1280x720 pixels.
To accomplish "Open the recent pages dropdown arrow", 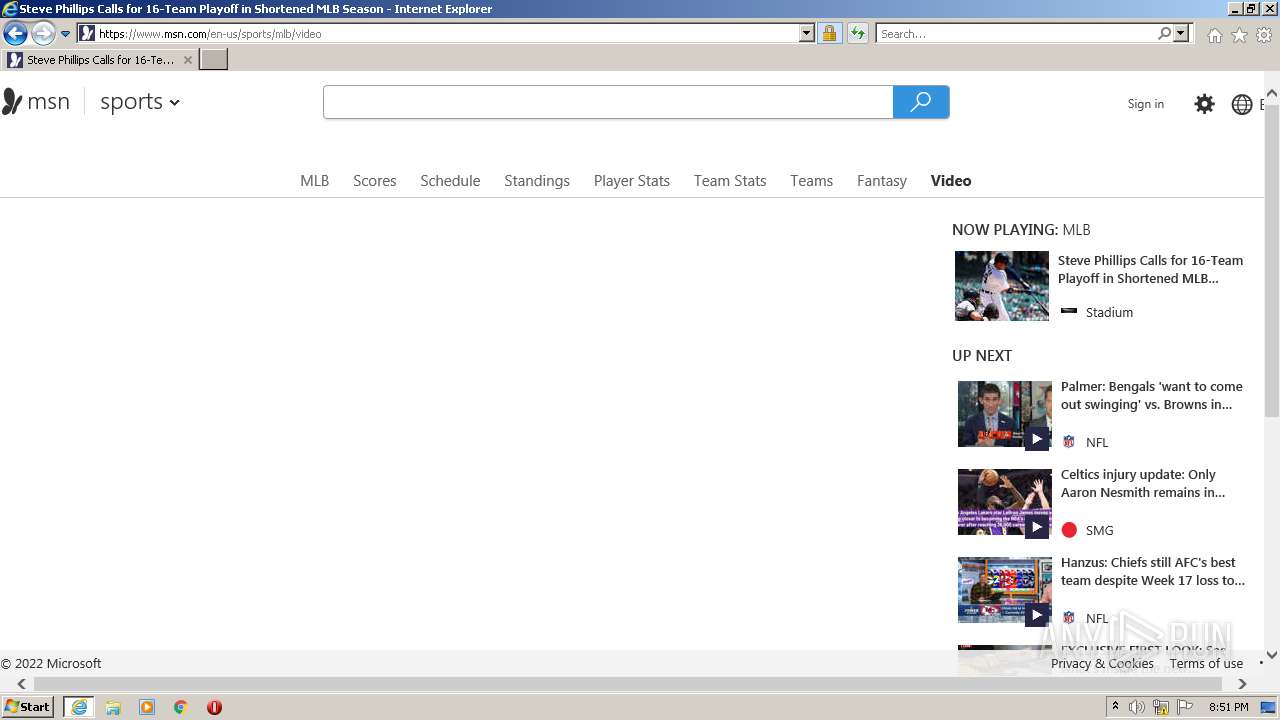I will 66,33.
